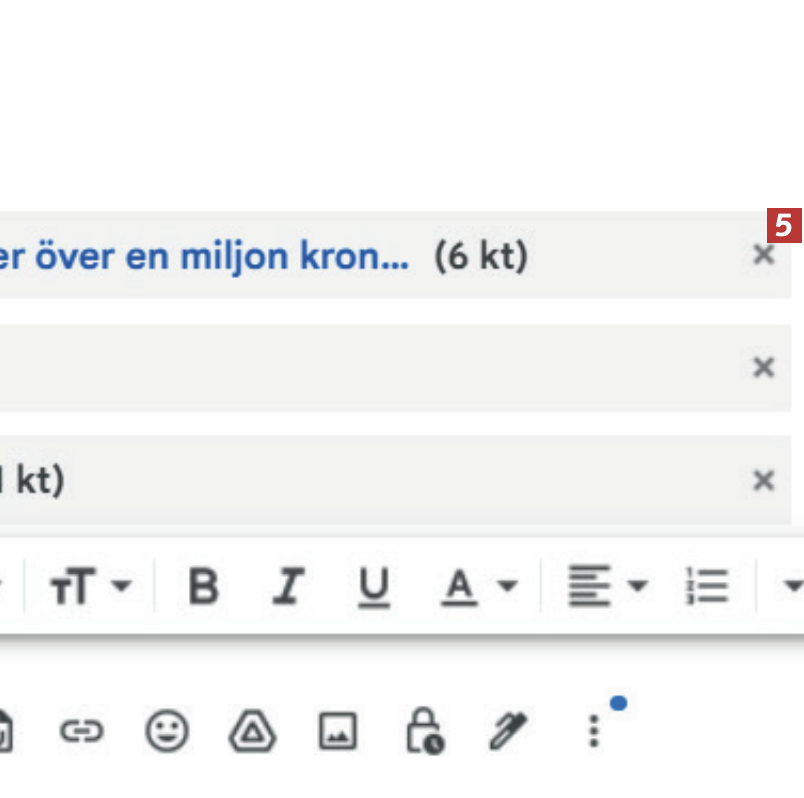Viewport: 804px width, 798px height.
Task: Open the attachment "över en miljon kron..."
Action: (200, 257)
